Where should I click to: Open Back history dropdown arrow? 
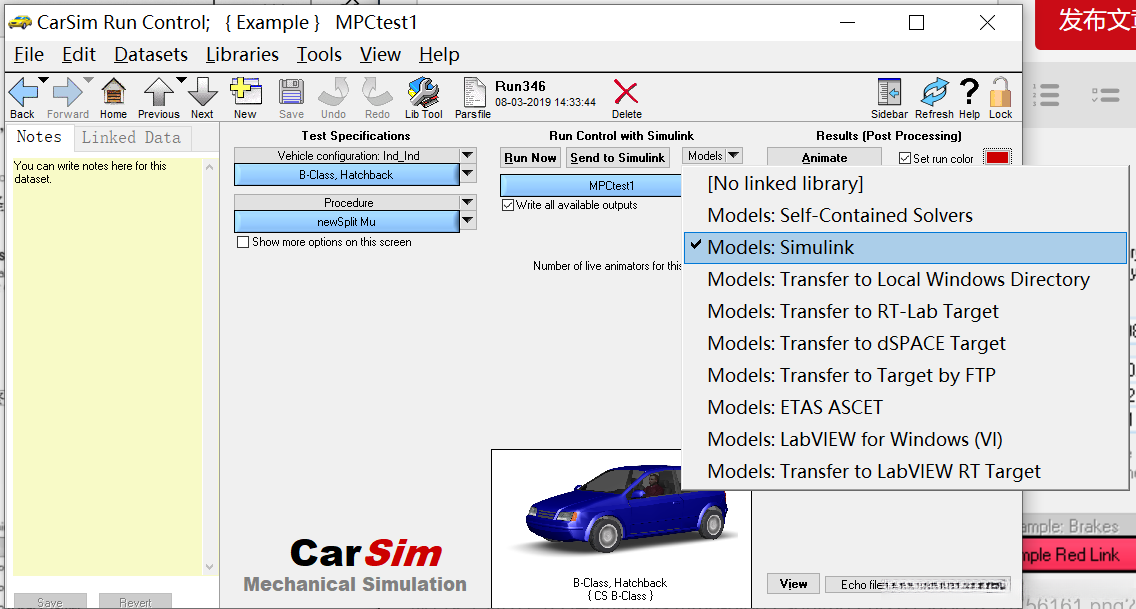click(x=43, y=80)
